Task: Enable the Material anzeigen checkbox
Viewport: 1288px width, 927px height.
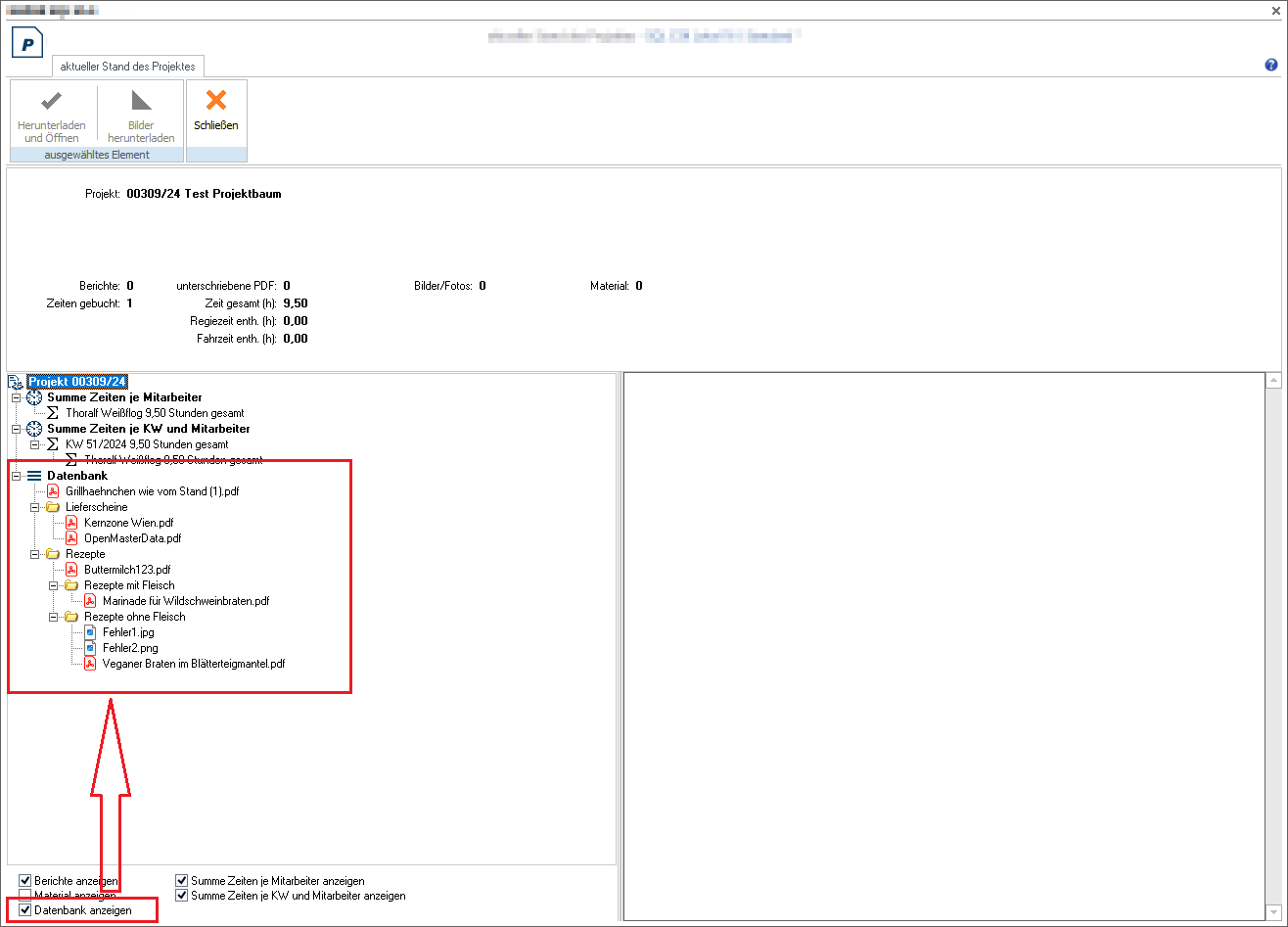Action: point(25,896)
